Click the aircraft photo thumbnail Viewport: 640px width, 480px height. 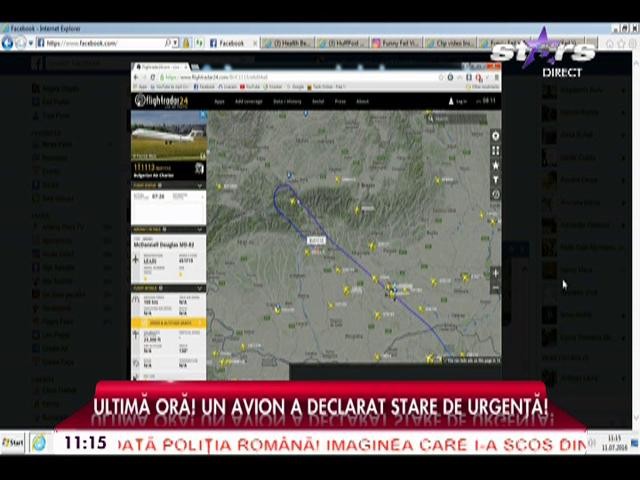(x=169, y=135)
